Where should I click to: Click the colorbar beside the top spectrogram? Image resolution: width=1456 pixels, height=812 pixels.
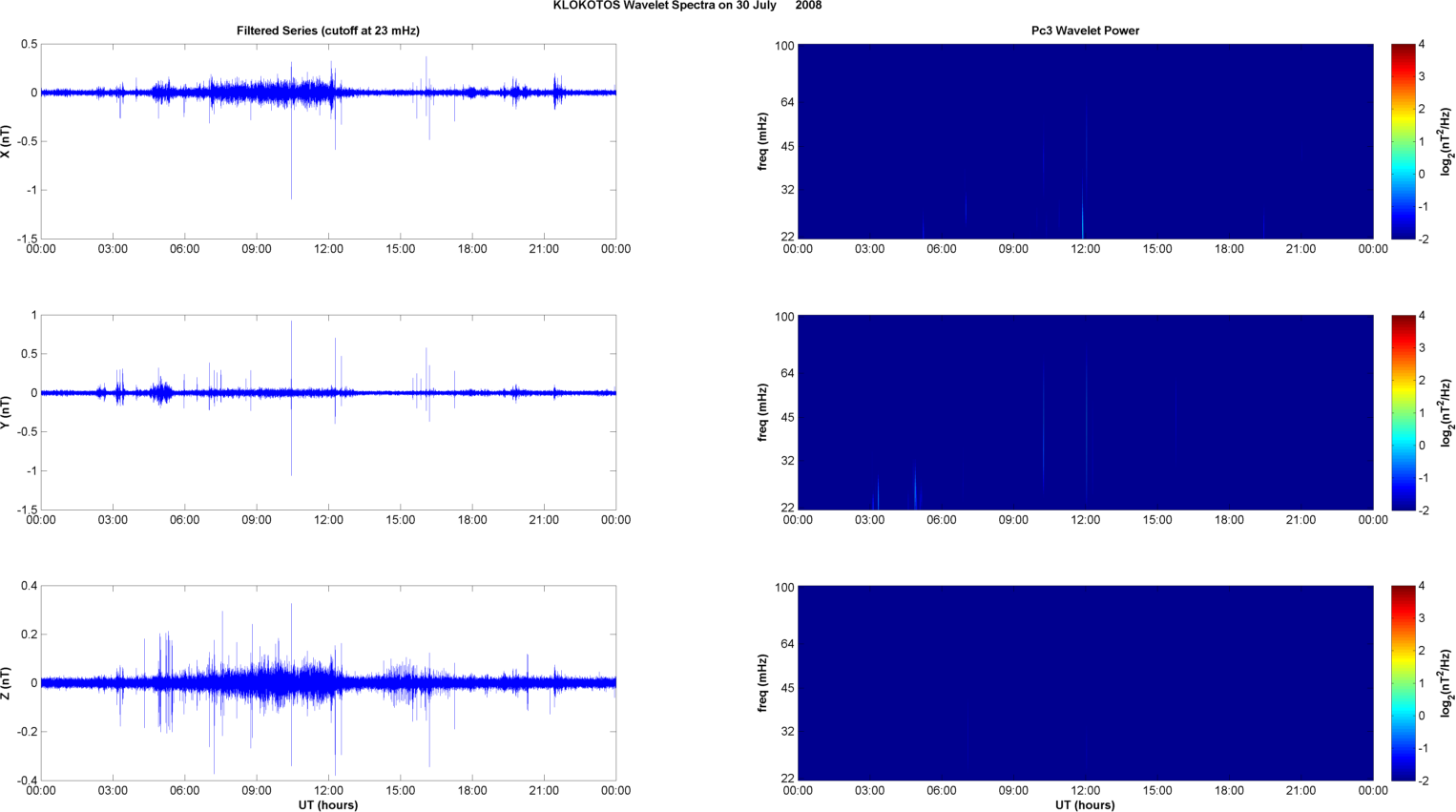pos(1403,141)
